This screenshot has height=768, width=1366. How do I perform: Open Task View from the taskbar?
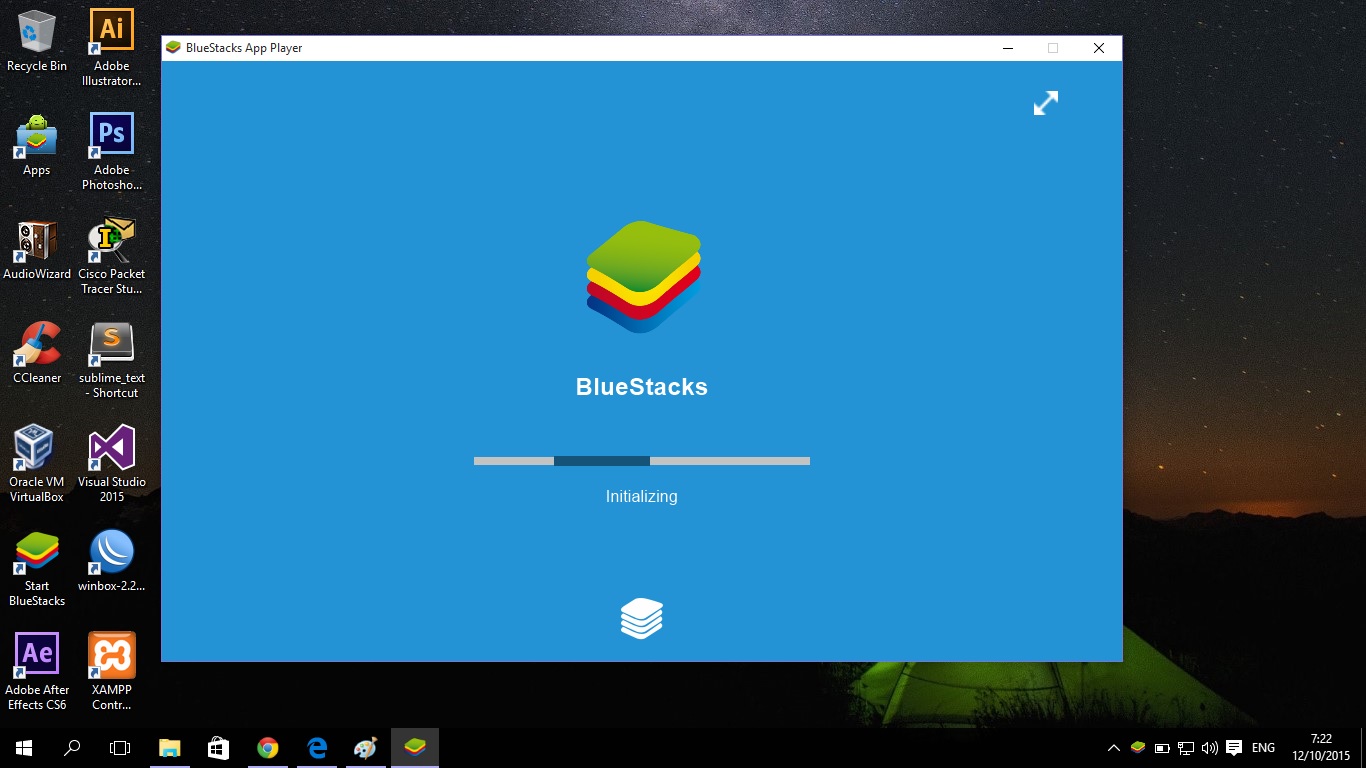pos(120,748)
